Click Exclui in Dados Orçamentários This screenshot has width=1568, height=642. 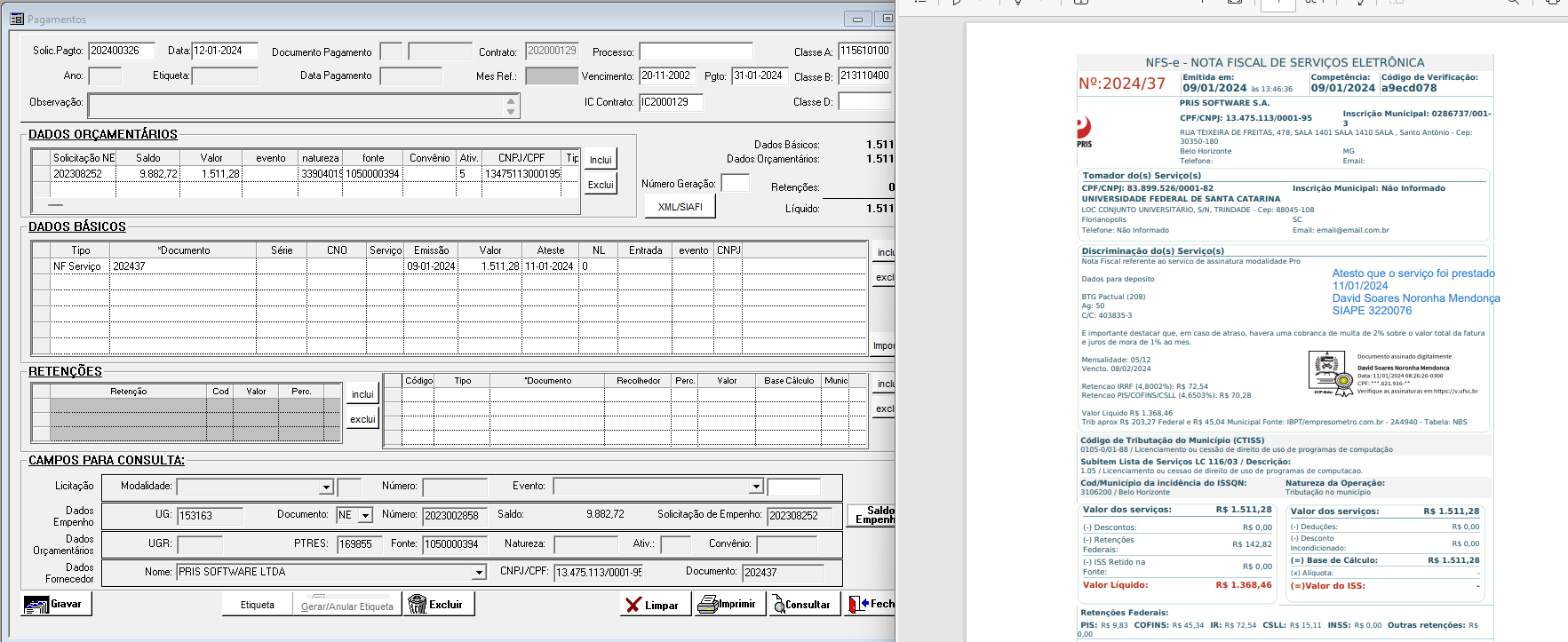(601, 185)
